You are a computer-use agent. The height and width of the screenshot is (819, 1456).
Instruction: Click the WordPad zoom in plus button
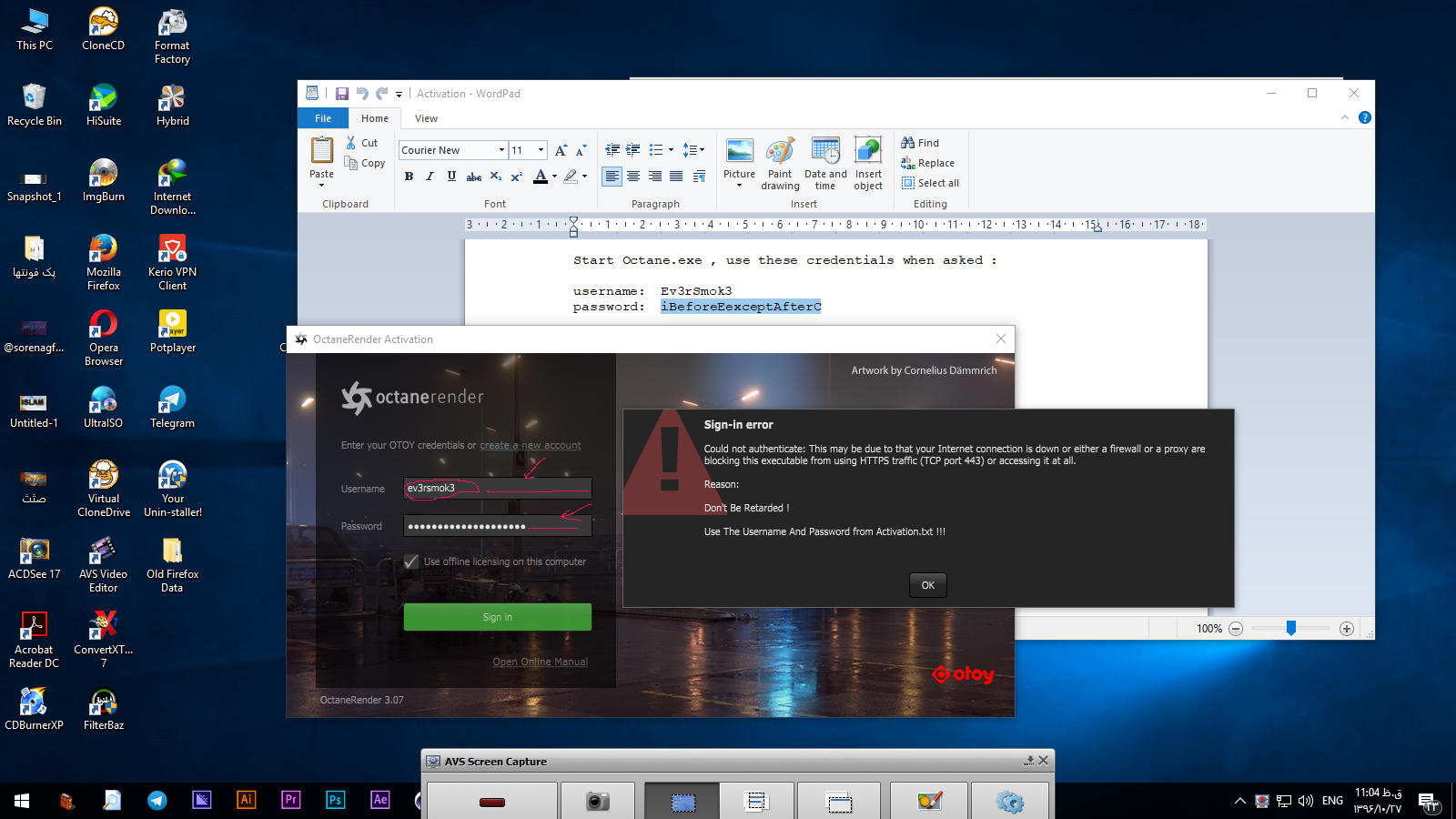[1347, 629]
